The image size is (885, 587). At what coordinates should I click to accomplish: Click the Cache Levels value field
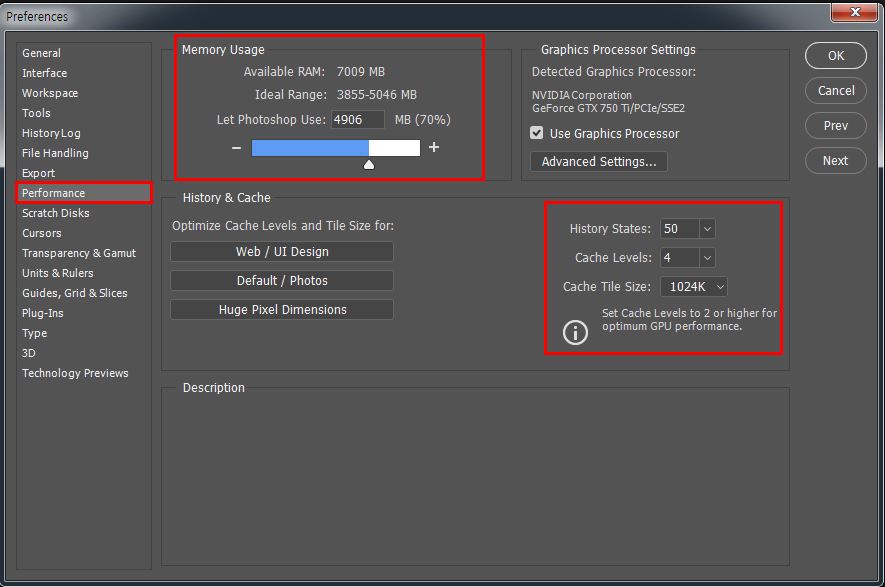tap(680, 257)
